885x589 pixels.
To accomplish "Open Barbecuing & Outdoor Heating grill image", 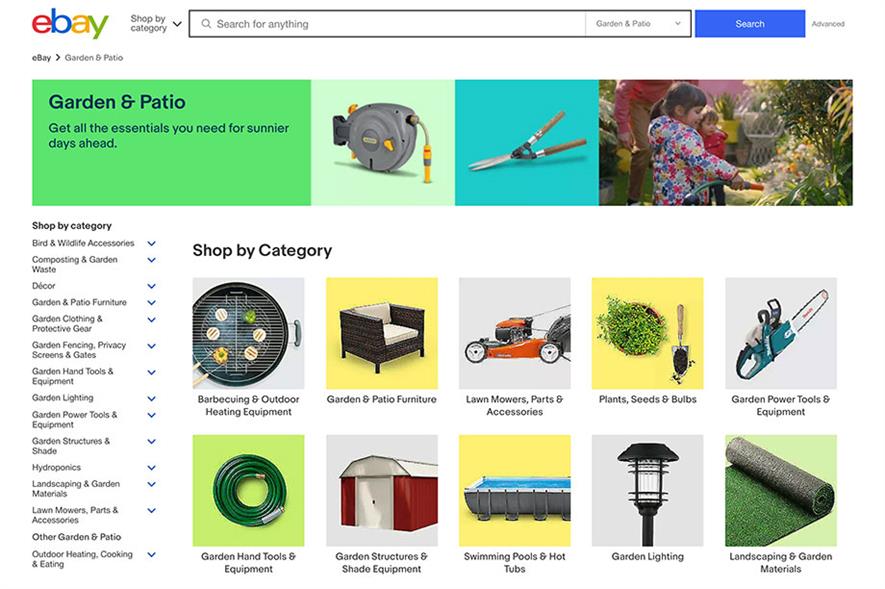I will coord(248,333).
